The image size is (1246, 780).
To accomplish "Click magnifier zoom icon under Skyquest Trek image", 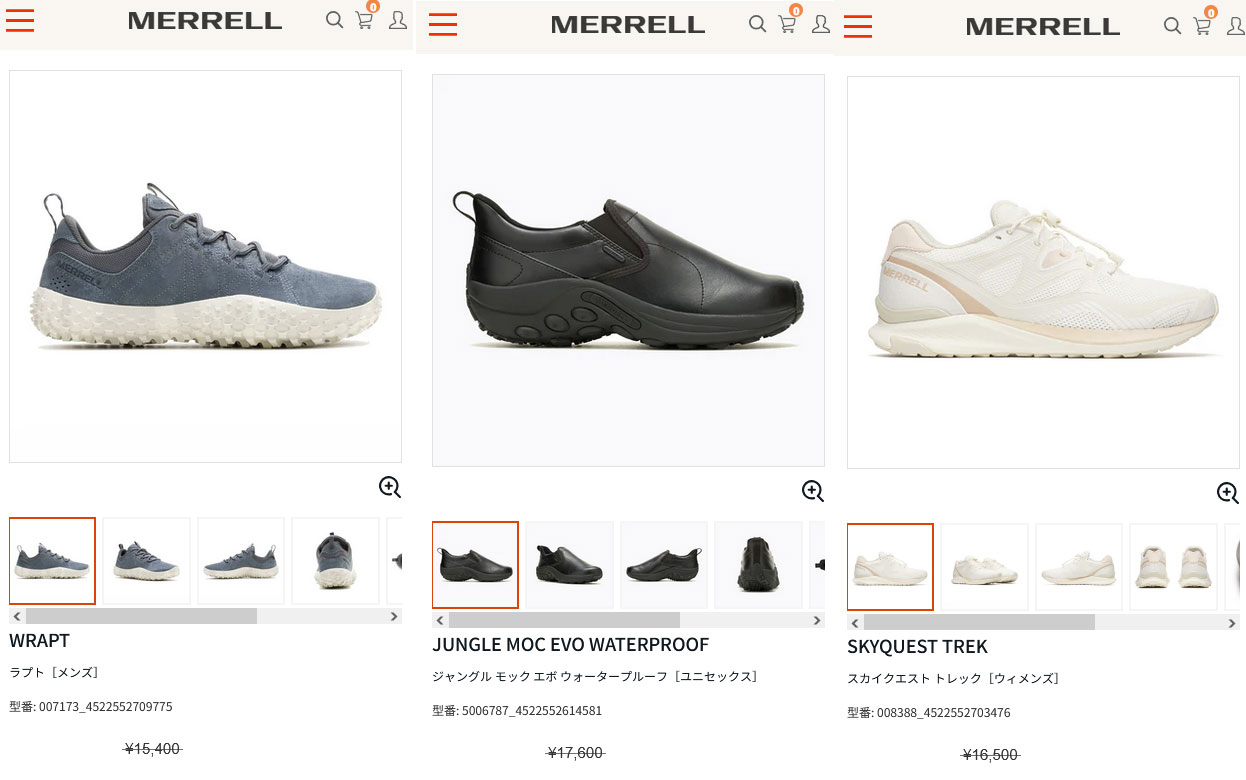I will point(1228,493).
